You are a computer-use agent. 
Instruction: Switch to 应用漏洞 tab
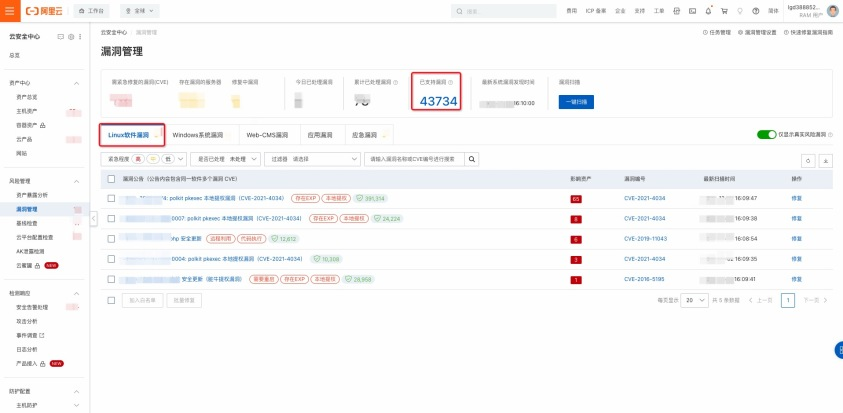[320, 135]
